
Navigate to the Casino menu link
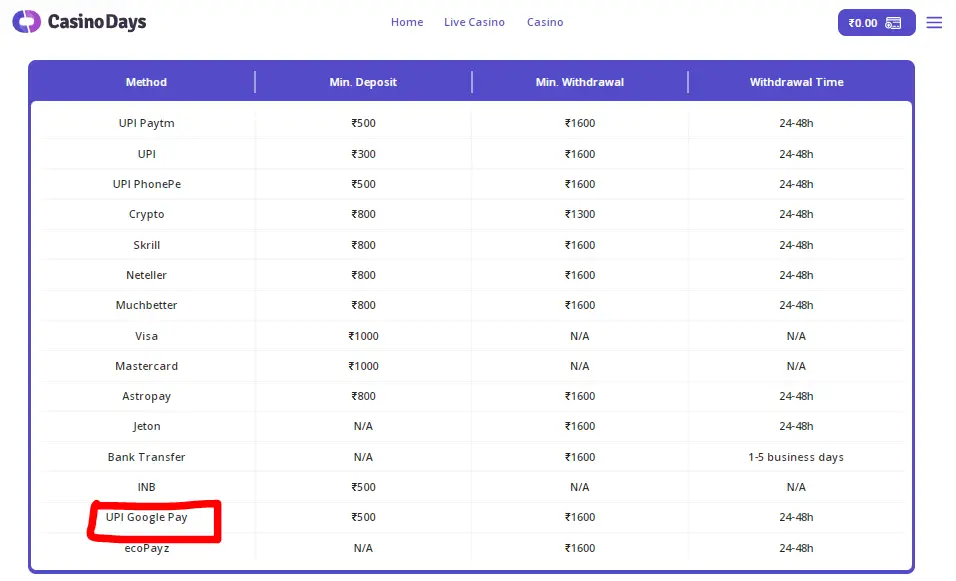point(545,22)
